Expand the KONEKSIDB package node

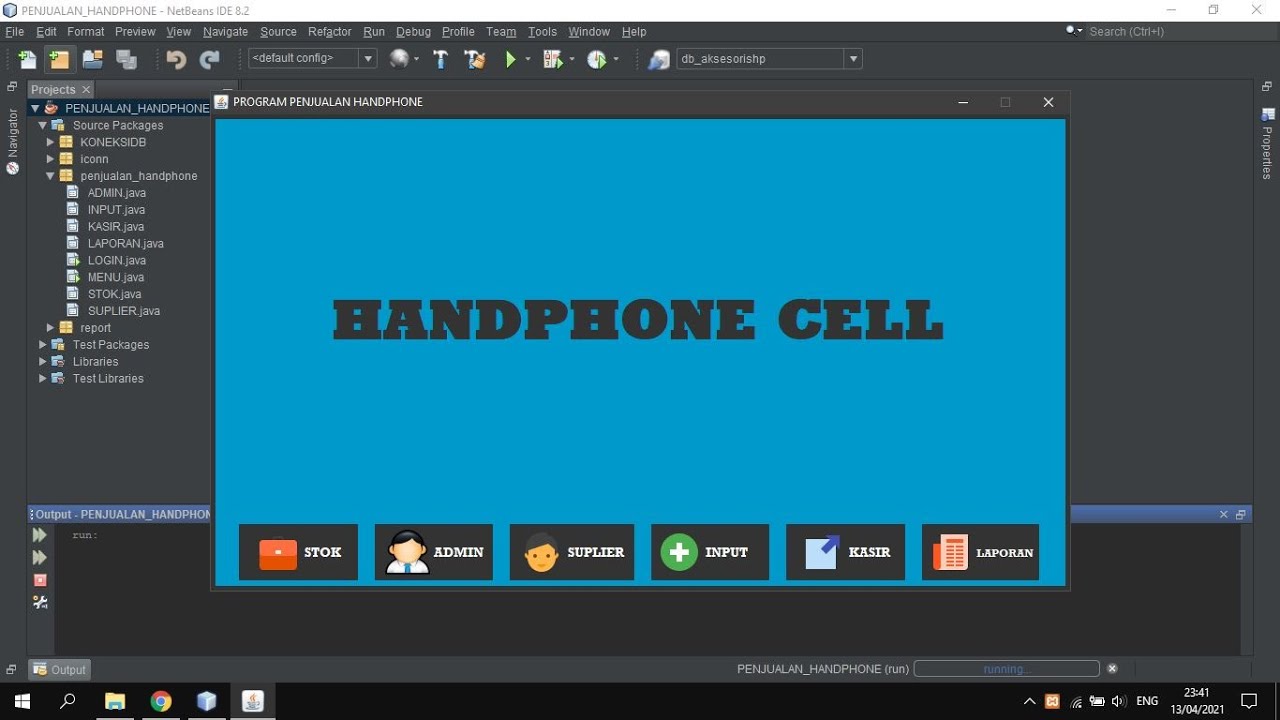click(x=50, y=142)
